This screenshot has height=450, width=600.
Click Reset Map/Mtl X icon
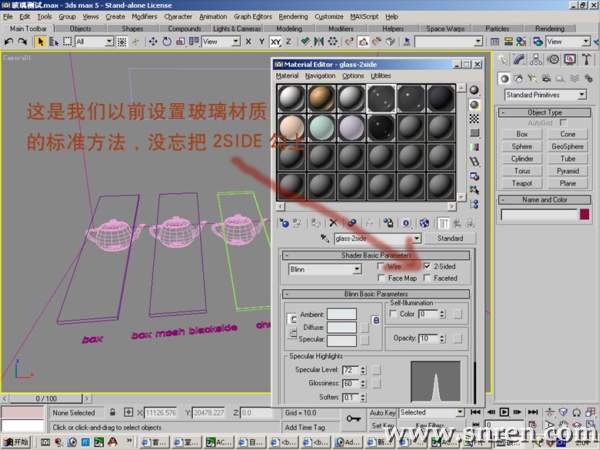tap(333, 223)
